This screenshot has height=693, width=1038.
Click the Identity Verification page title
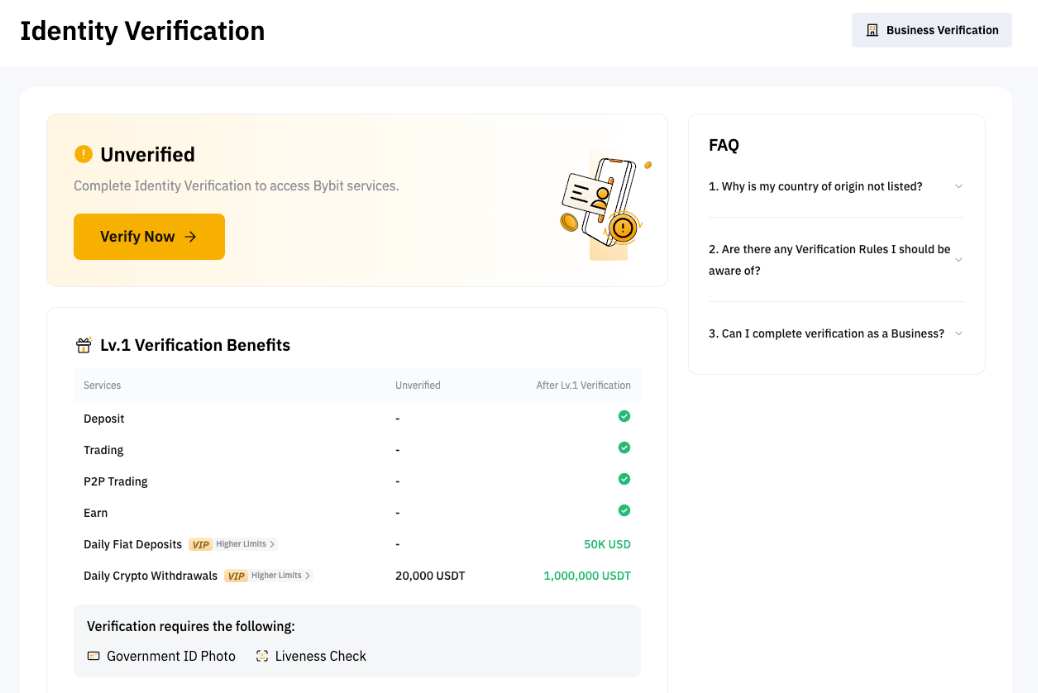pos(142,31)
